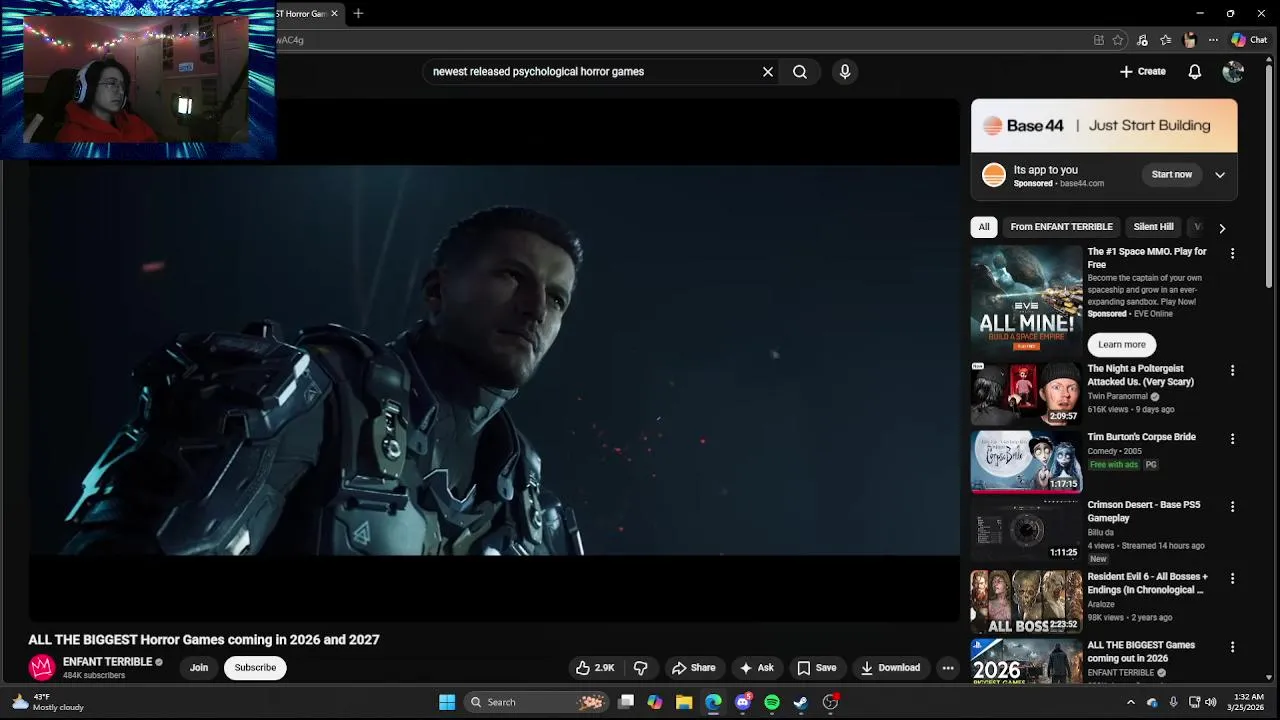The image size is (1280, 720).
Task: Open options for EVE Online ad
Action: (x=1232, y=254)
